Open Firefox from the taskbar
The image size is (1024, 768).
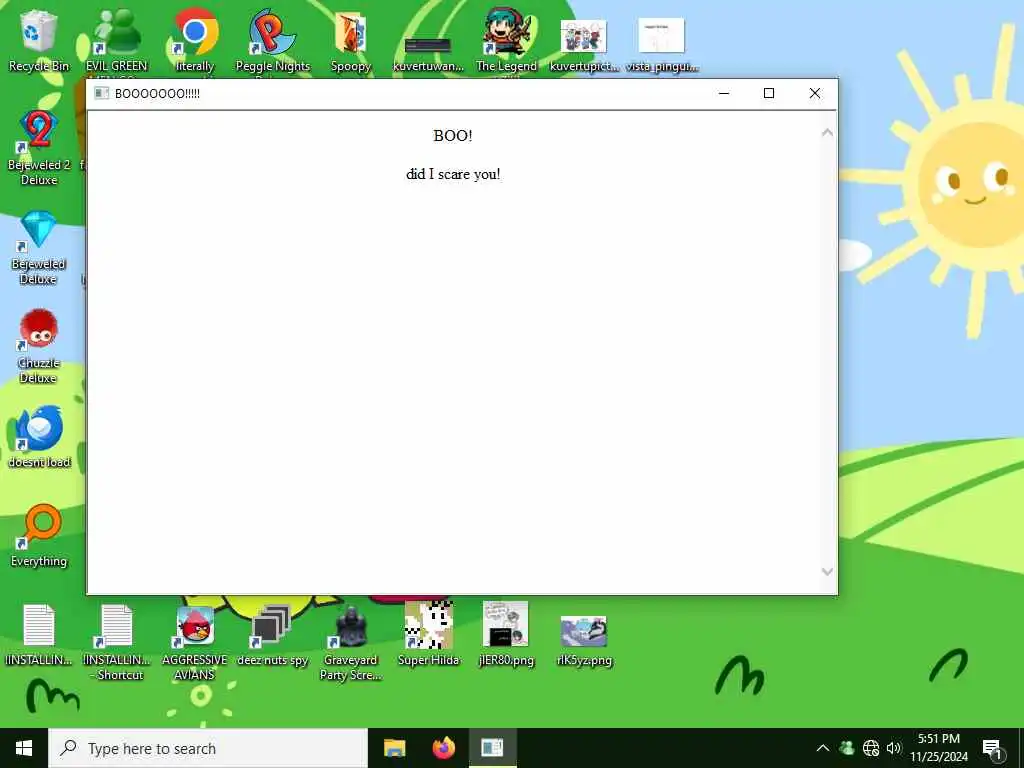click(x=443, y=748)
